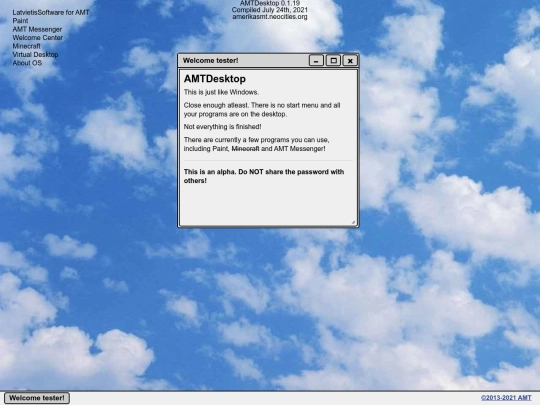540x405 pixels.
Task: Open LatvietisSoftware for AMT desktop link
Action: (x=51, y=12)
